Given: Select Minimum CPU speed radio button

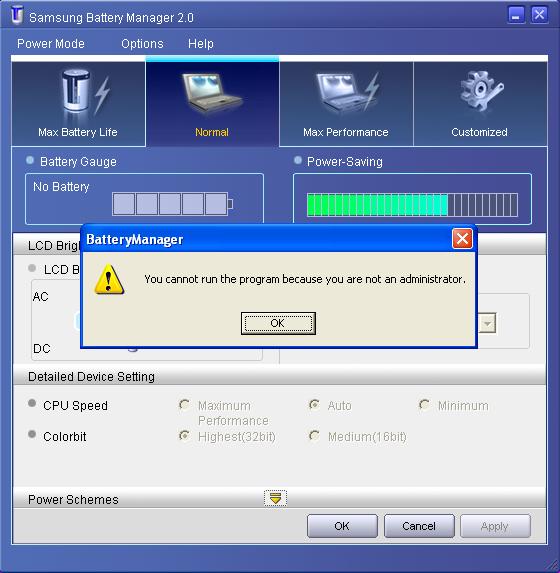Looking at the screenshot, I should point(424,405).
